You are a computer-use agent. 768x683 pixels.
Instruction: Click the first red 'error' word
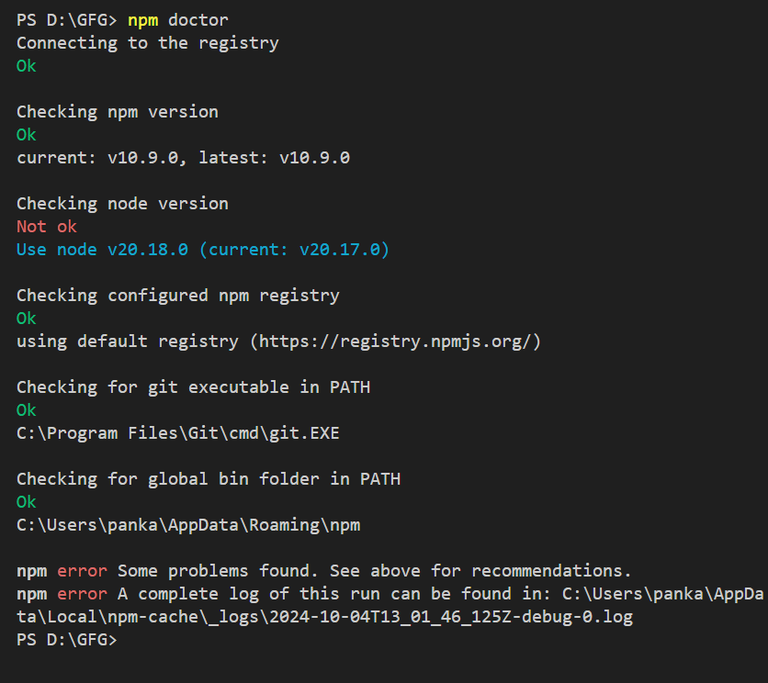[82, 571]
